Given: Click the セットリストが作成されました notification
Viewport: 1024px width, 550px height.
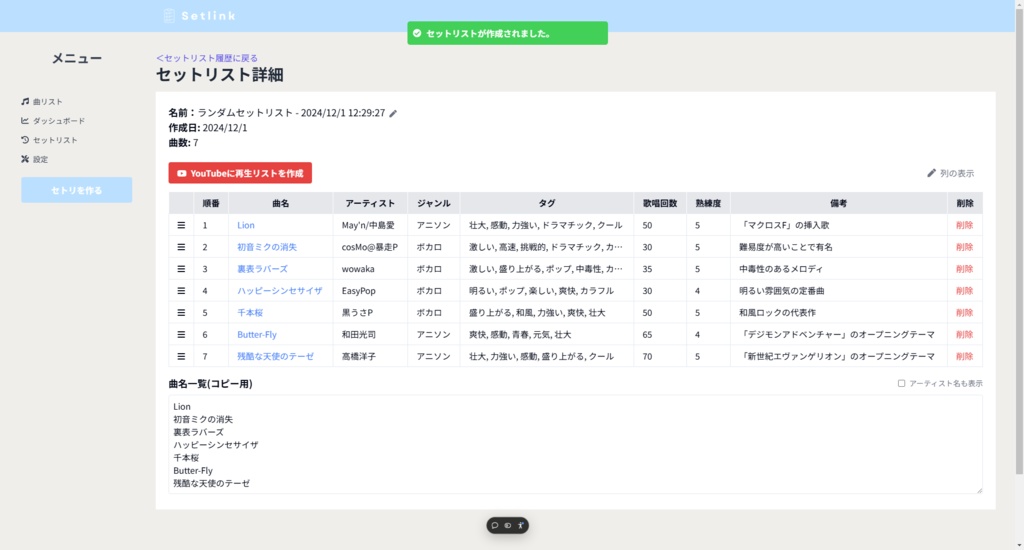Looking at the screenshot, I should (507, 33).
